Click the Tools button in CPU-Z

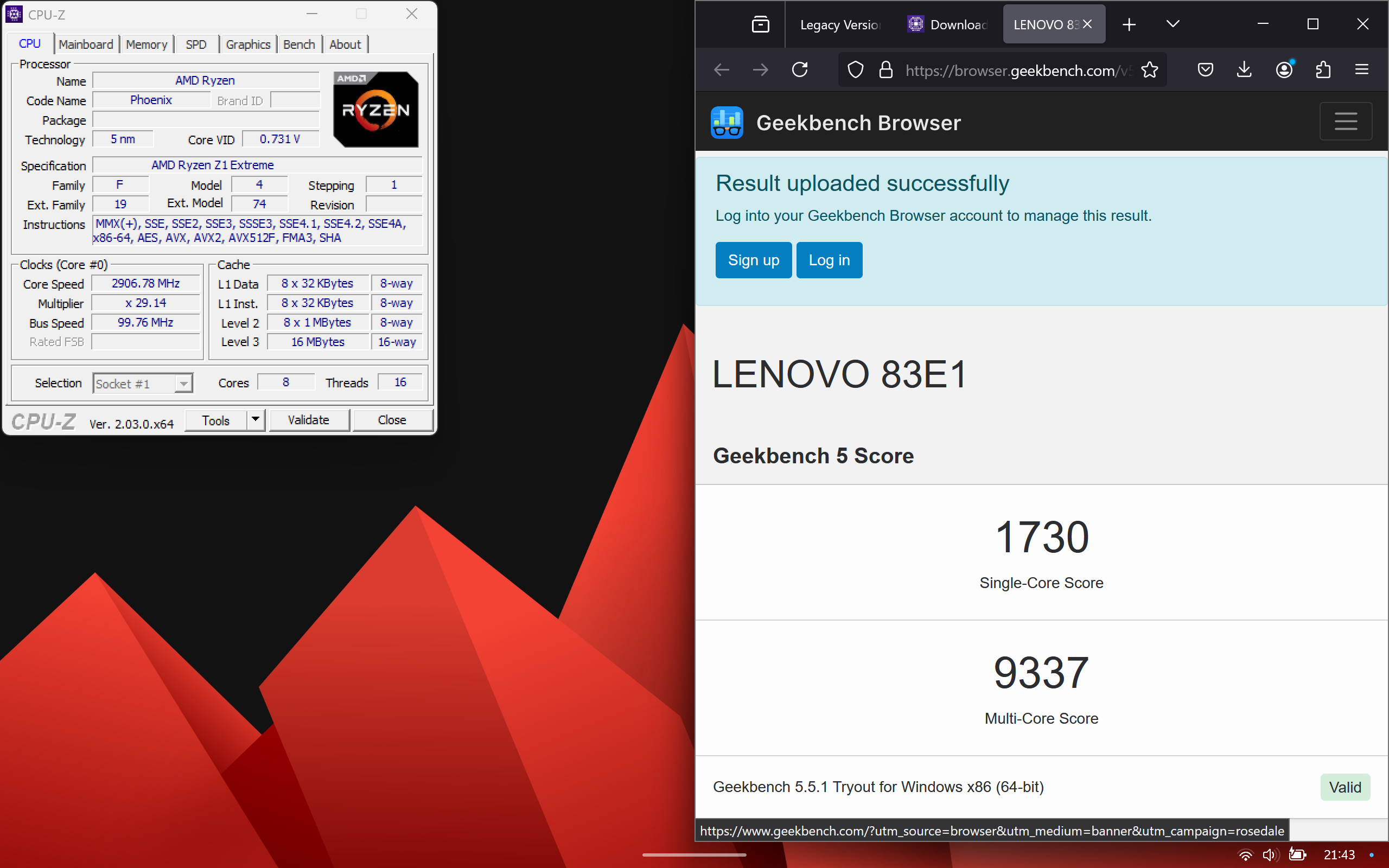(216, 420)
